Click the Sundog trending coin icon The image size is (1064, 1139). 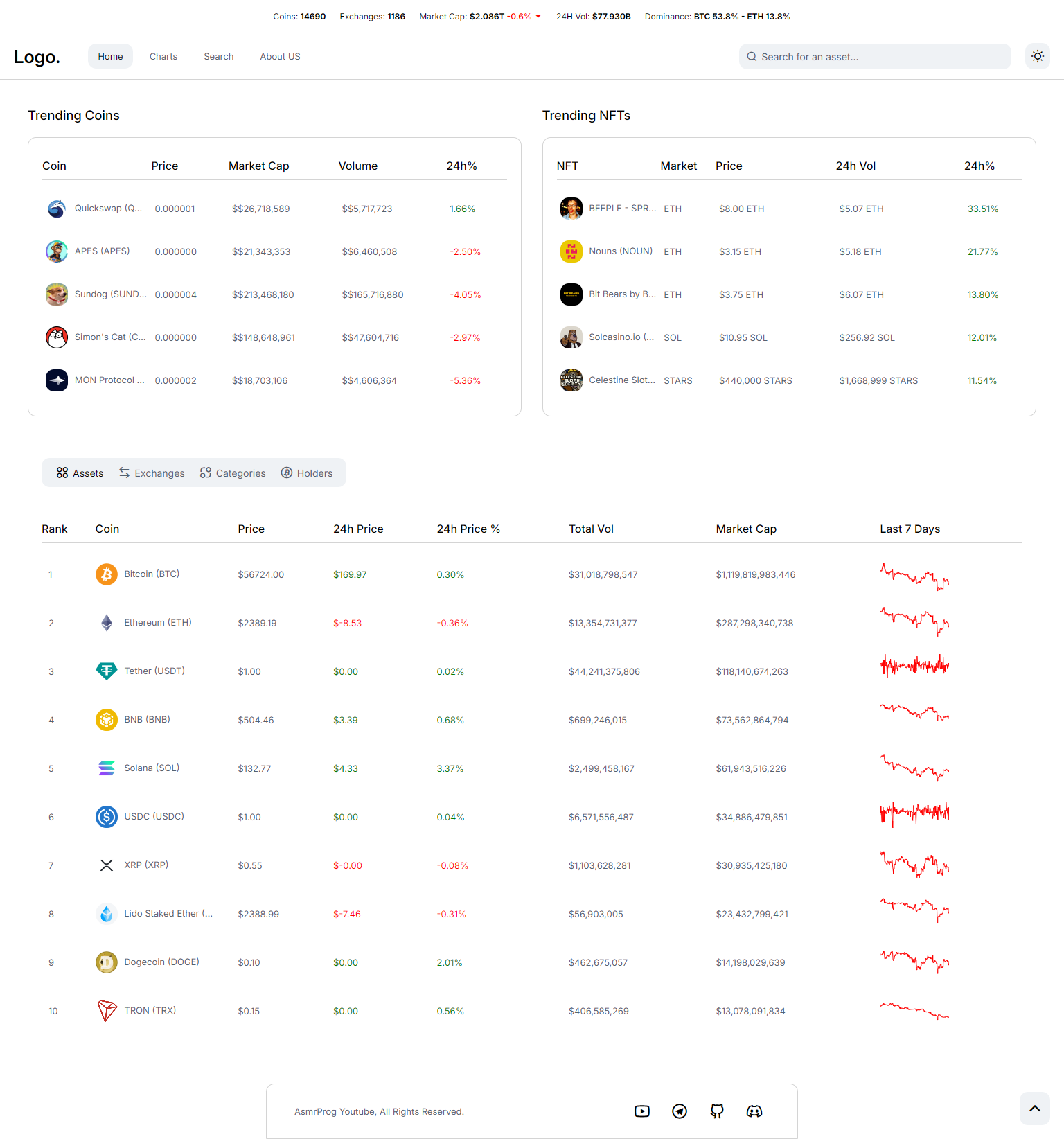57,294
